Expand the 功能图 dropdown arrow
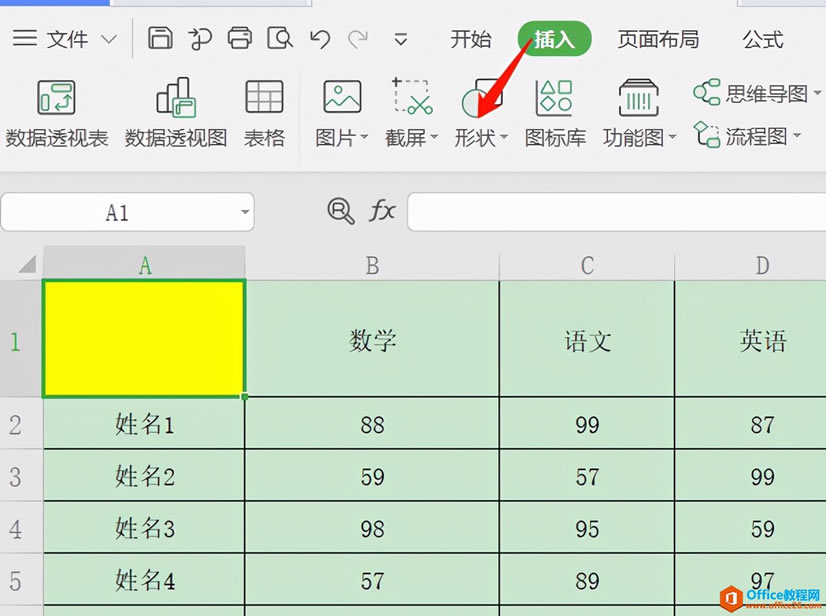The image size is (826, 616). [x=673, y=138]
